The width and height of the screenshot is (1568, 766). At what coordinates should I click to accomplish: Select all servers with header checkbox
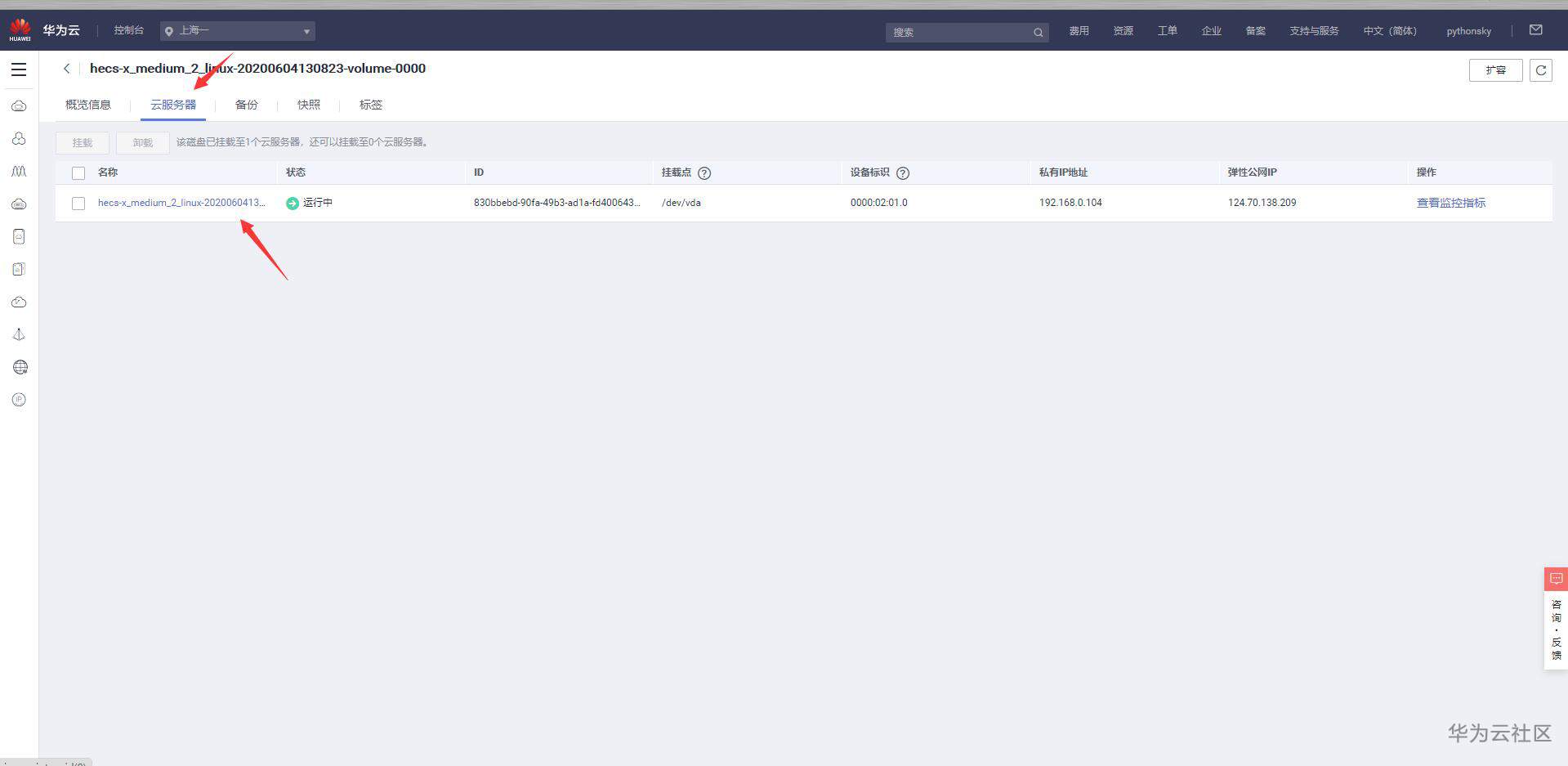click(78, 173)
